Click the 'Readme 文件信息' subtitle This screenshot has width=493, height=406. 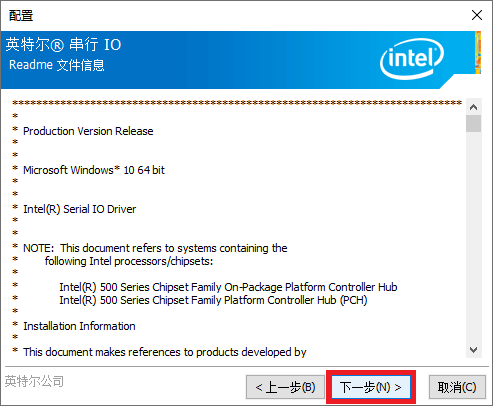pyautogui.click(x=57, y=65)
